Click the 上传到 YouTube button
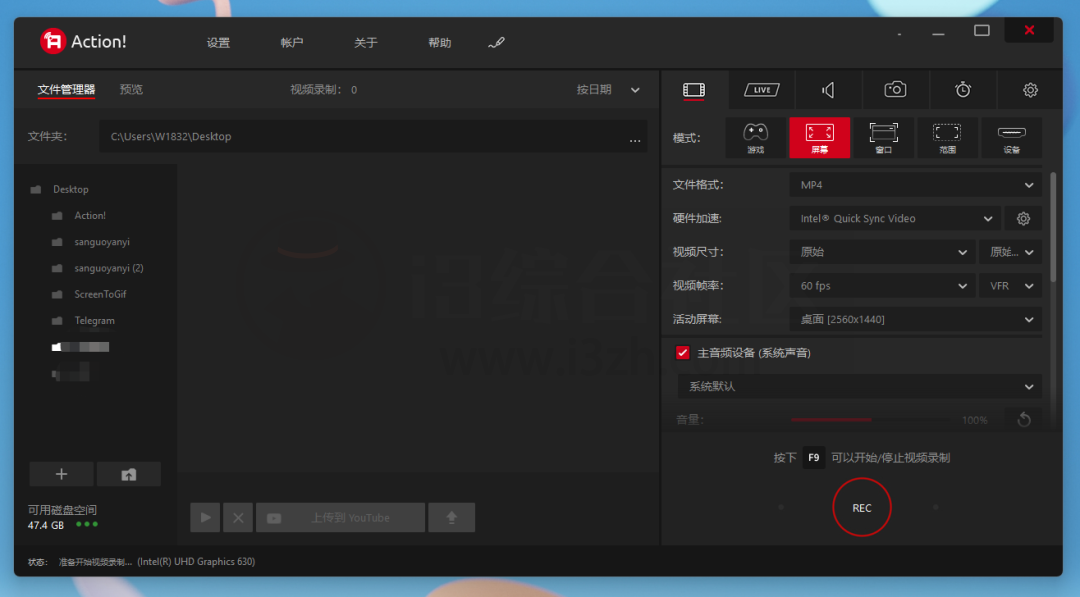The image size is (1080, 597). pyautogui.click(x=340, y=517)
